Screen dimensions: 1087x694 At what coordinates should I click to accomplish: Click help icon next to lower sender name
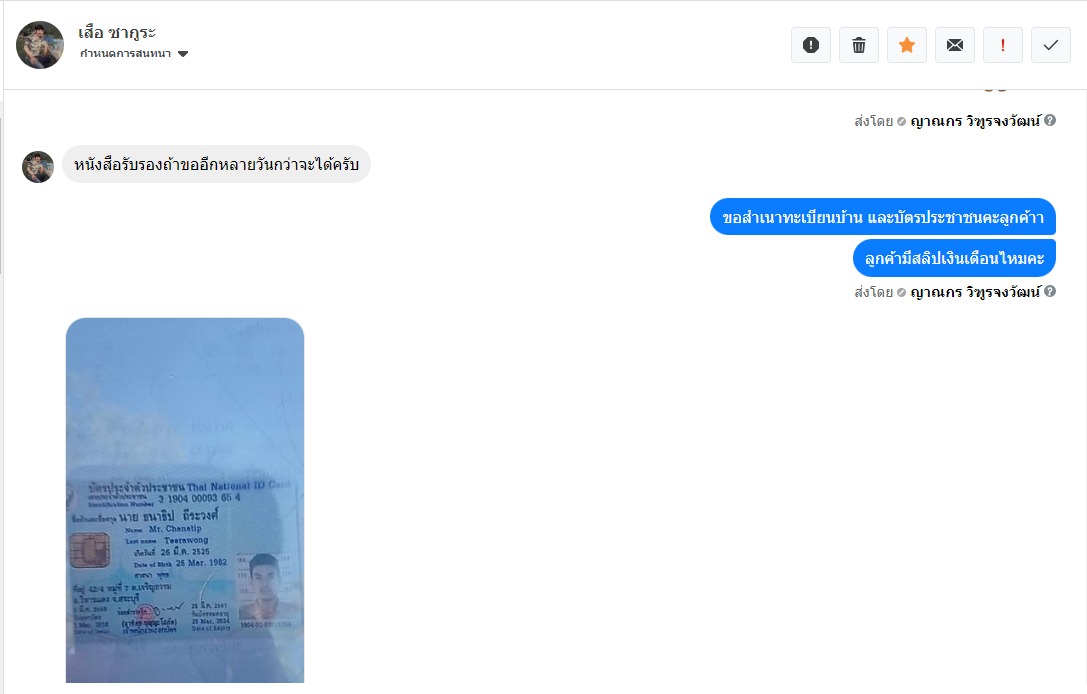[x=1050, y=291]
